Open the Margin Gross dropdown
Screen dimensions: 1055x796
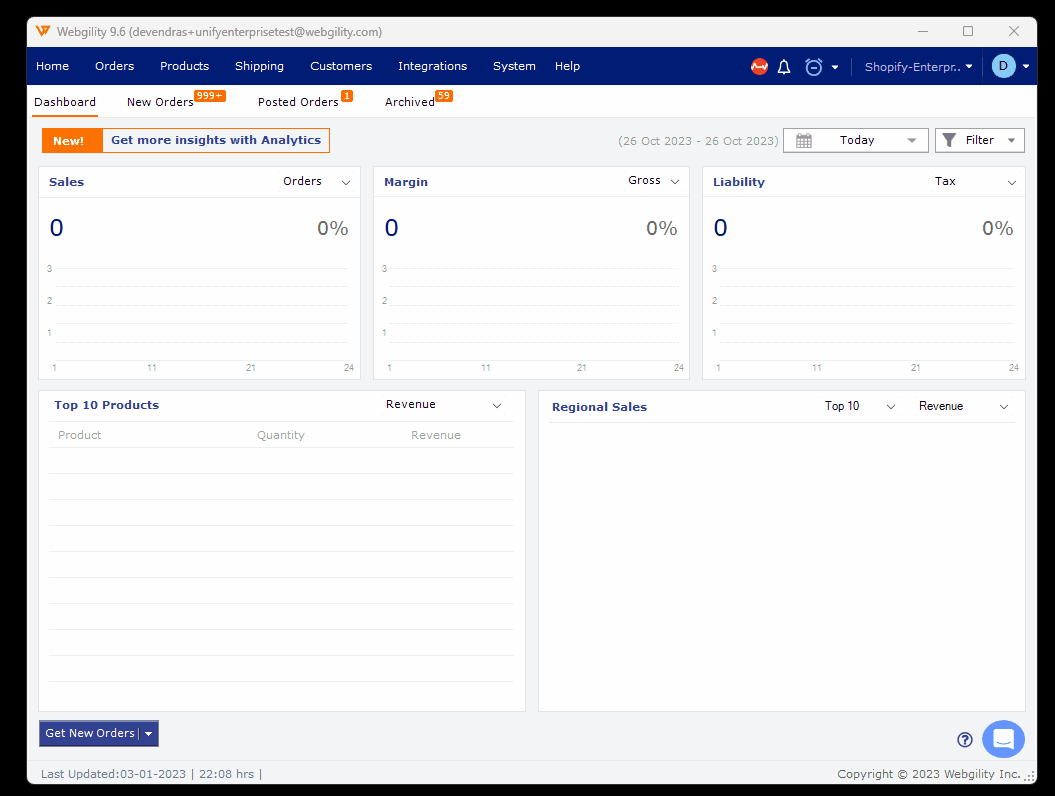(653, 181)
